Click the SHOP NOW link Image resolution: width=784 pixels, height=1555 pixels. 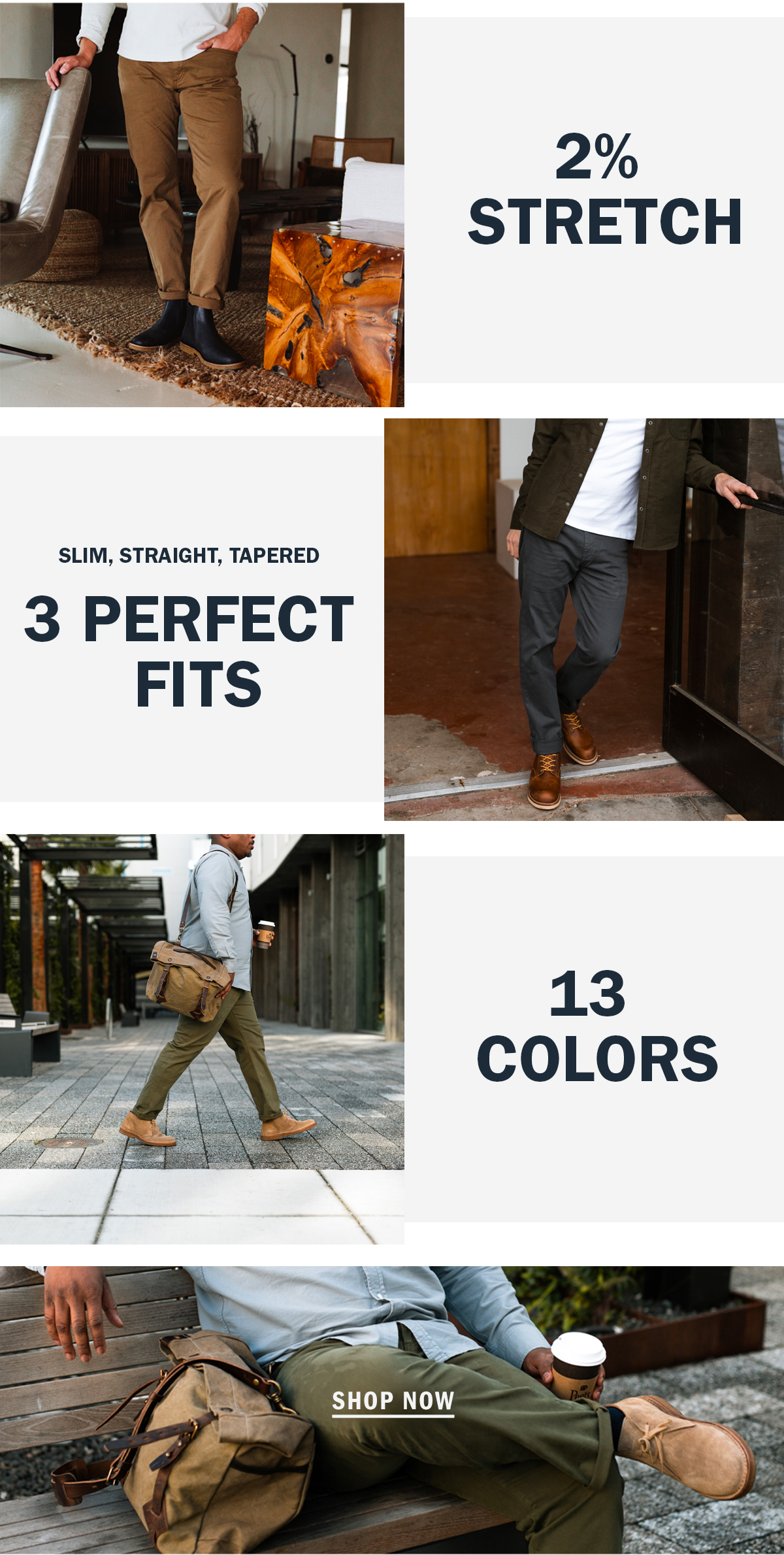[x=393, y=1402]
